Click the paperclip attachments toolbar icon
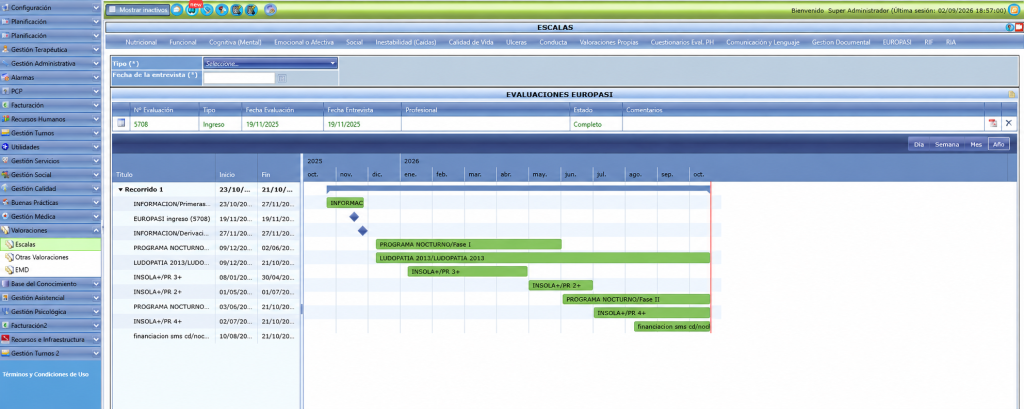This screenshot has height=409, width=1024. coord(207,10)
